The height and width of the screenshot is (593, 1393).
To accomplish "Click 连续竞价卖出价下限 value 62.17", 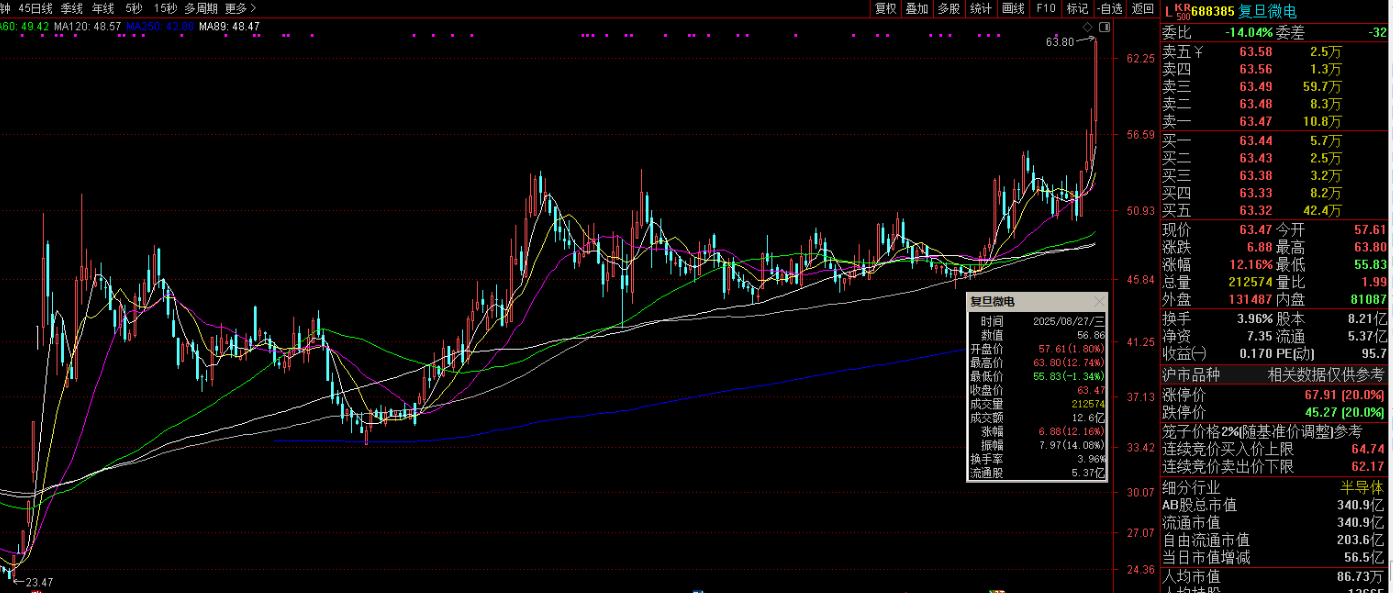I will [x=1369, y=467].
